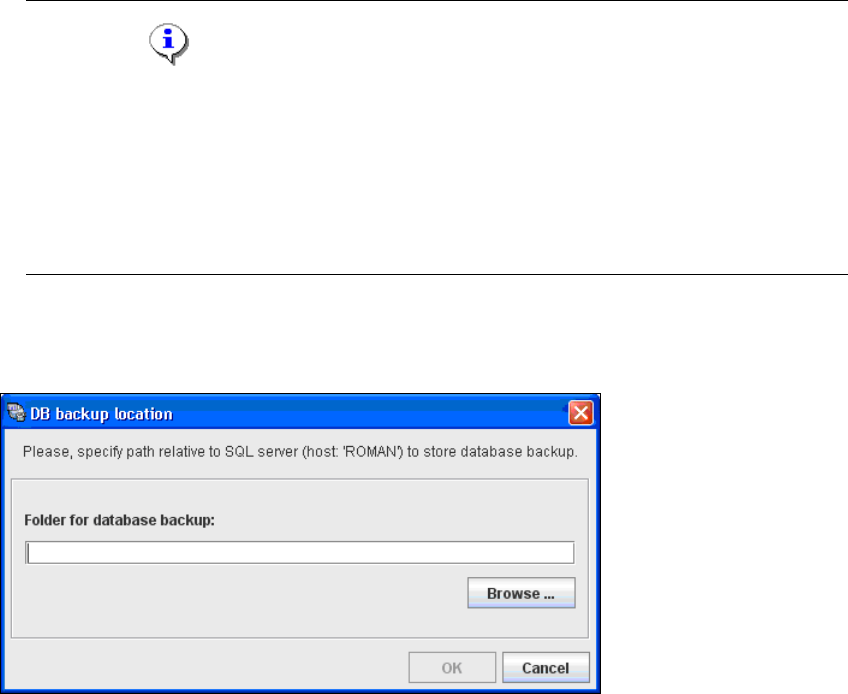Click the white path text box's right end
Screen dimensions: 848x694
click(562, 552)
